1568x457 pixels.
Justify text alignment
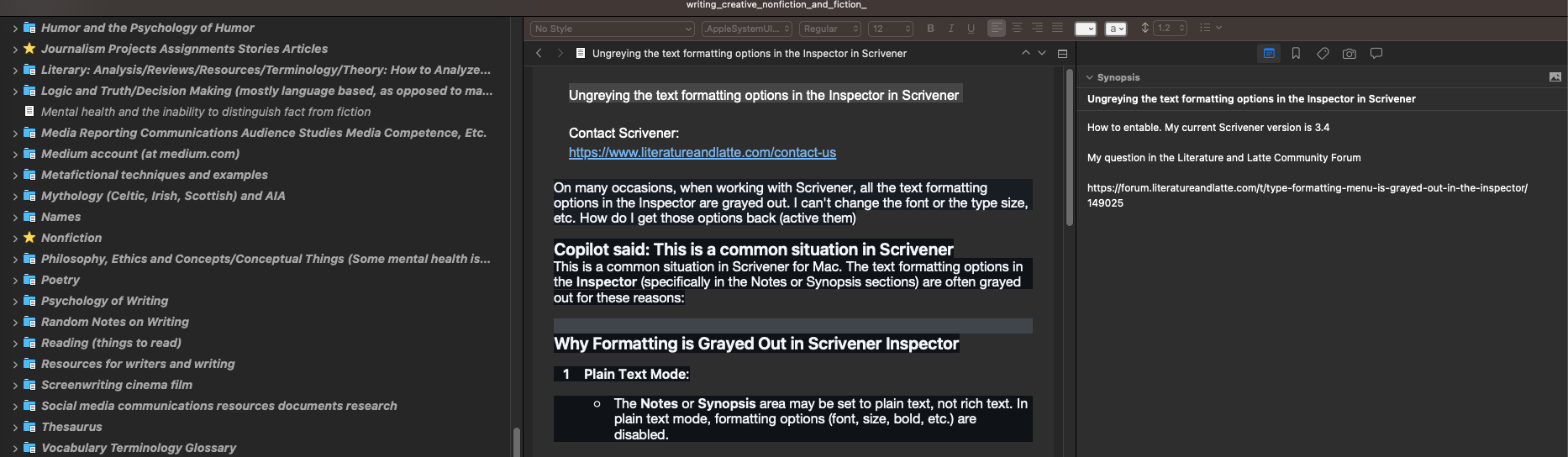1057,29
